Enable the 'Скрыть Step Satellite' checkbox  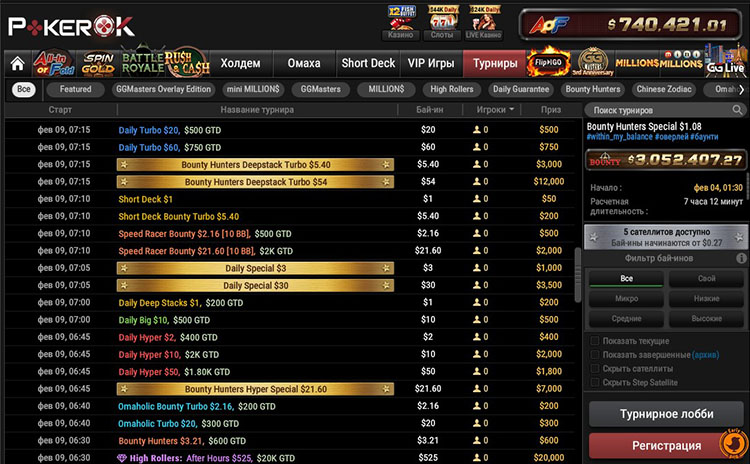(595, 383)
